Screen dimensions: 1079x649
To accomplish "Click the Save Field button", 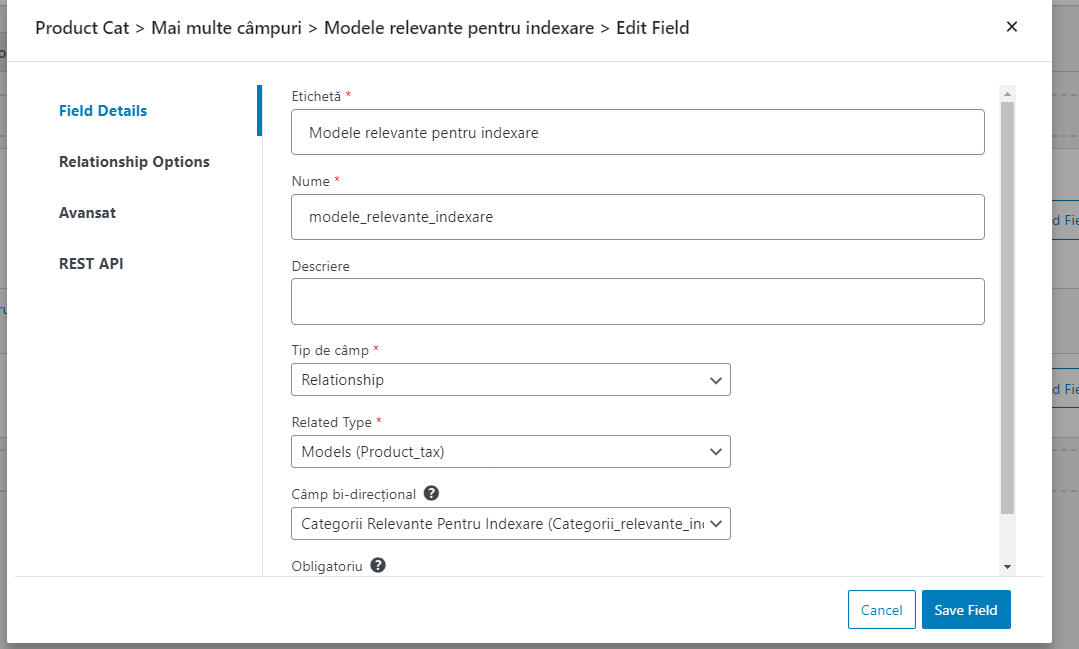I will 966,610.
